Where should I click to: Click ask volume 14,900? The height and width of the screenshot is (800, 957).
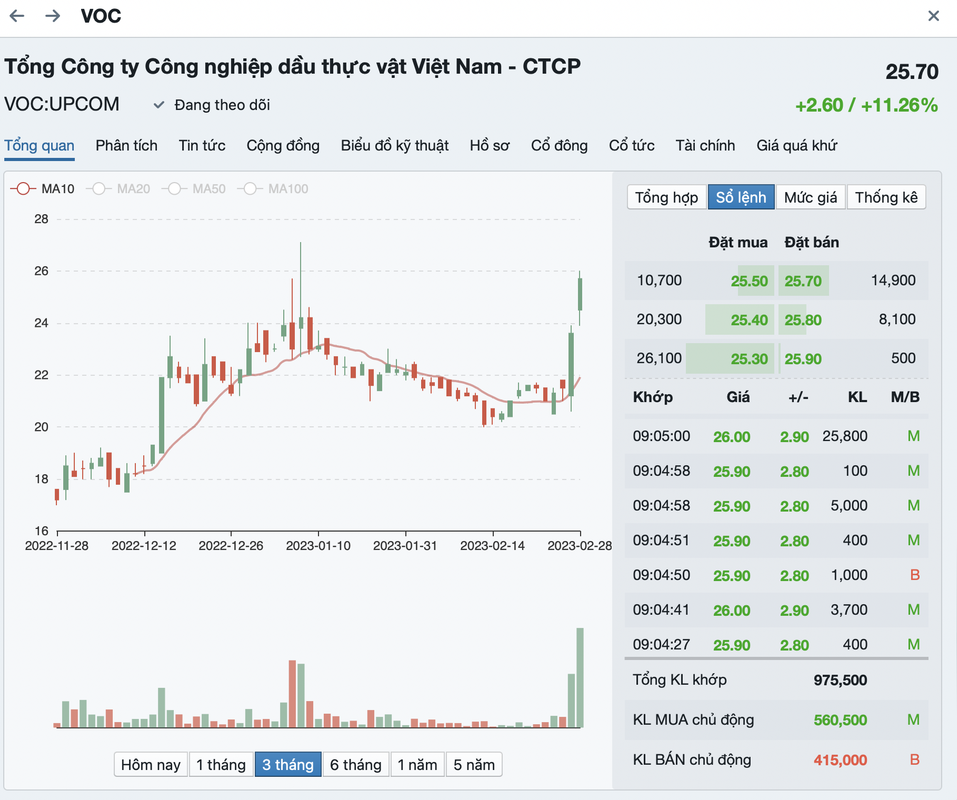[893, 281]
